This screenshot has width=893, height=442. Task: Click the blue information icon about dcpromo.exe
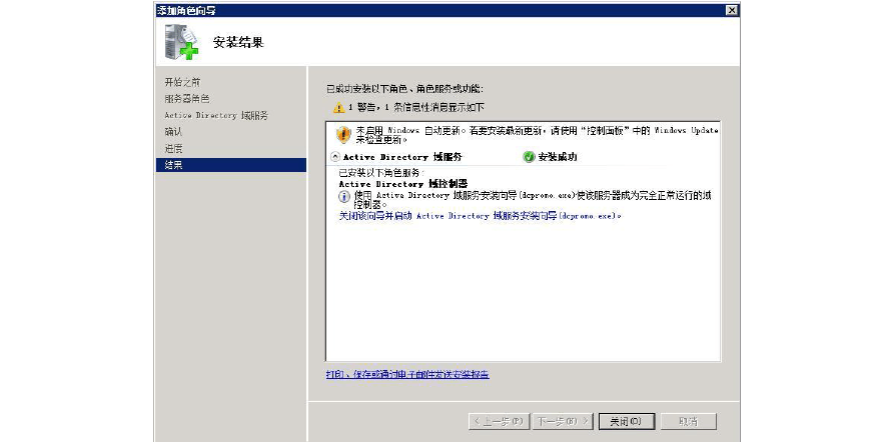click(x=345, y=197)
